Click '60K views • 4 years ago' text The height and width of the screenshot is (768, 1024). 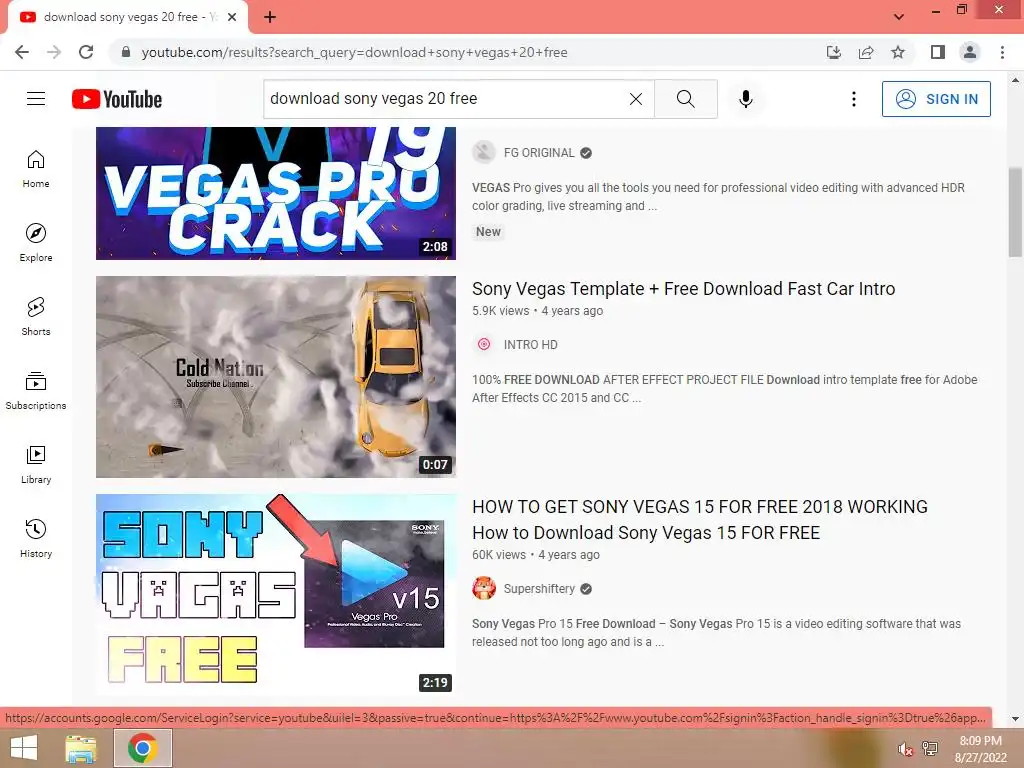click(536, 555)
